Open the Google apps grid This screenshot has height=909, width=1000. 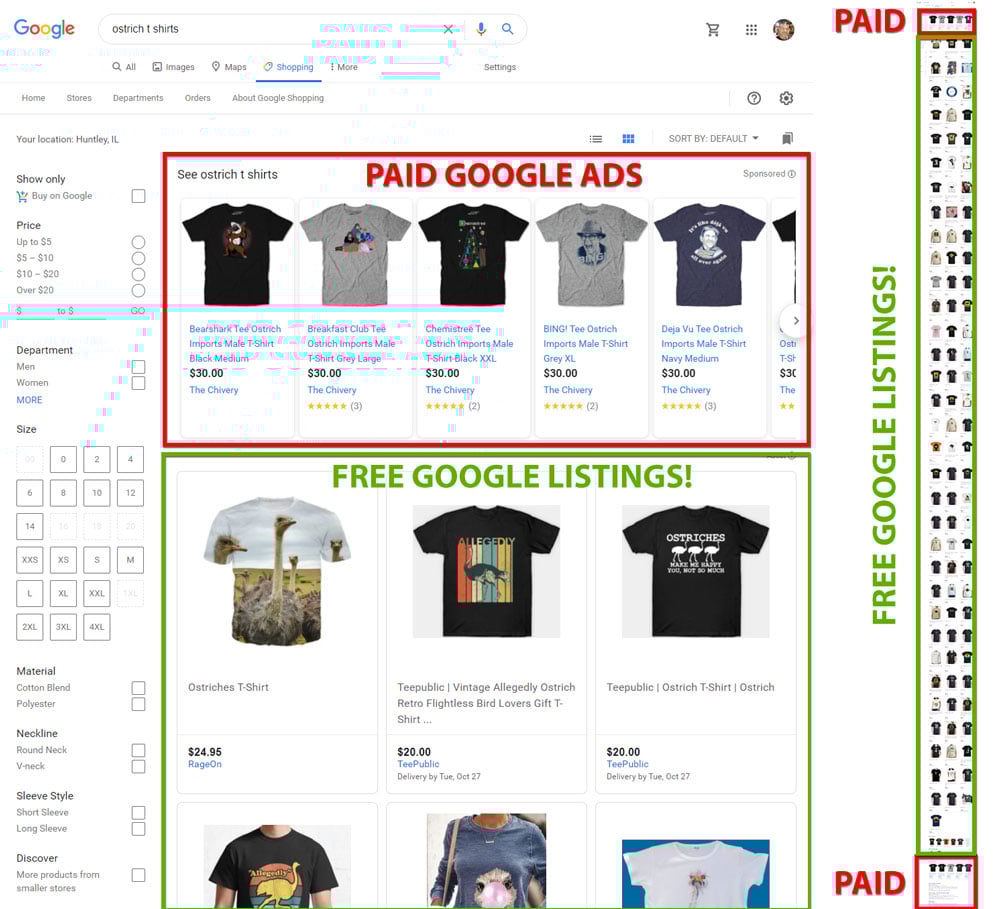point(751,29)
